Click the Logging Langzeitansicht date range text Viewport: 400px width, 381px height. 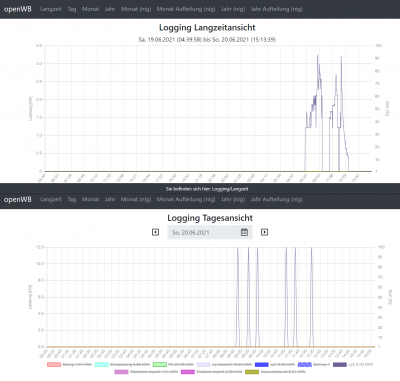click(207, 40)
